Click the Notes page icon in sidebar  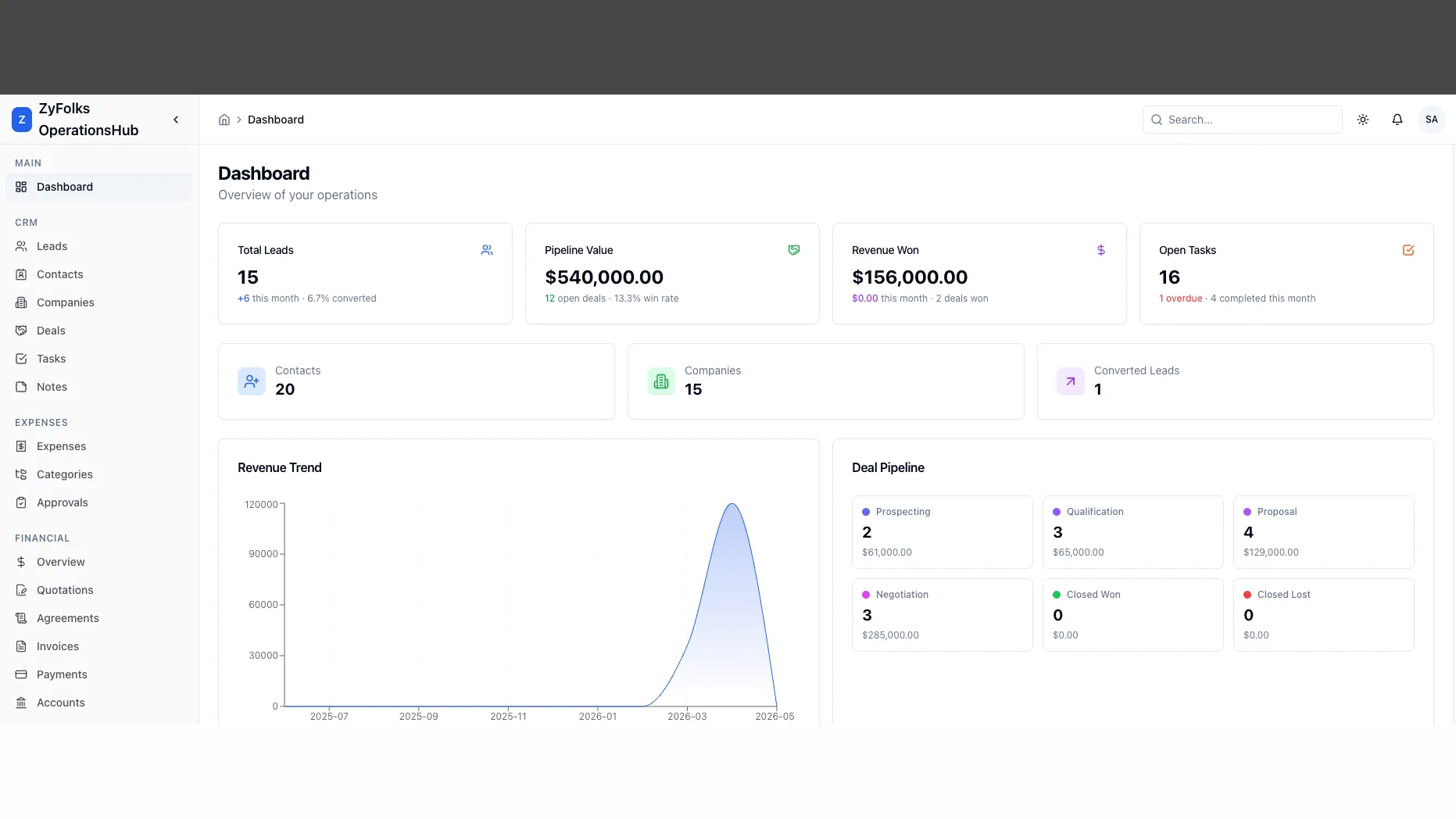(21, 387)
